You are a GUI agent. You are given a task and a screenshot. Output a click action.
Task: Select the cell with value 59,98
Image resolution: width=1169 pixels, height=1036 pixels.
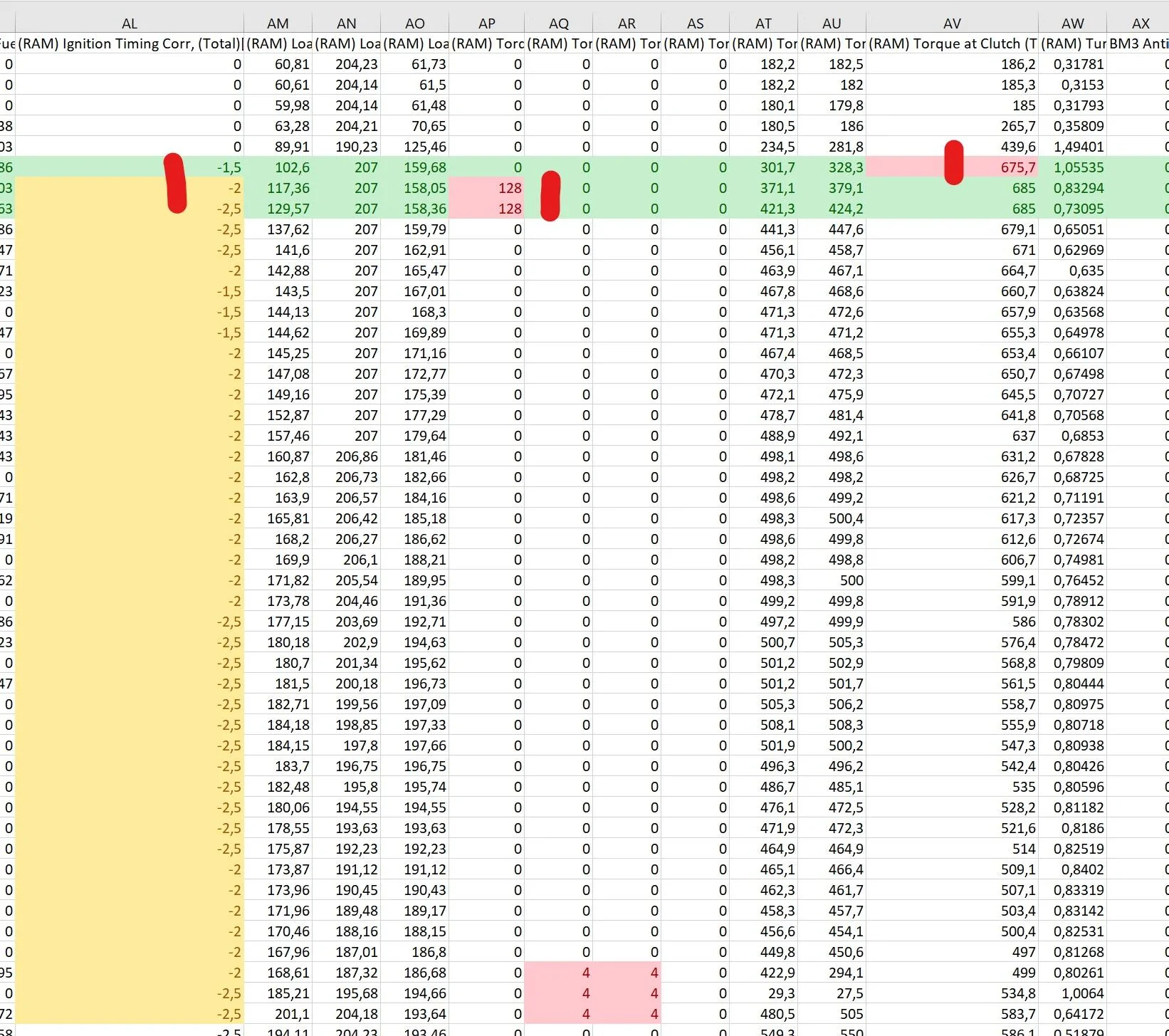tap(278, 105)
